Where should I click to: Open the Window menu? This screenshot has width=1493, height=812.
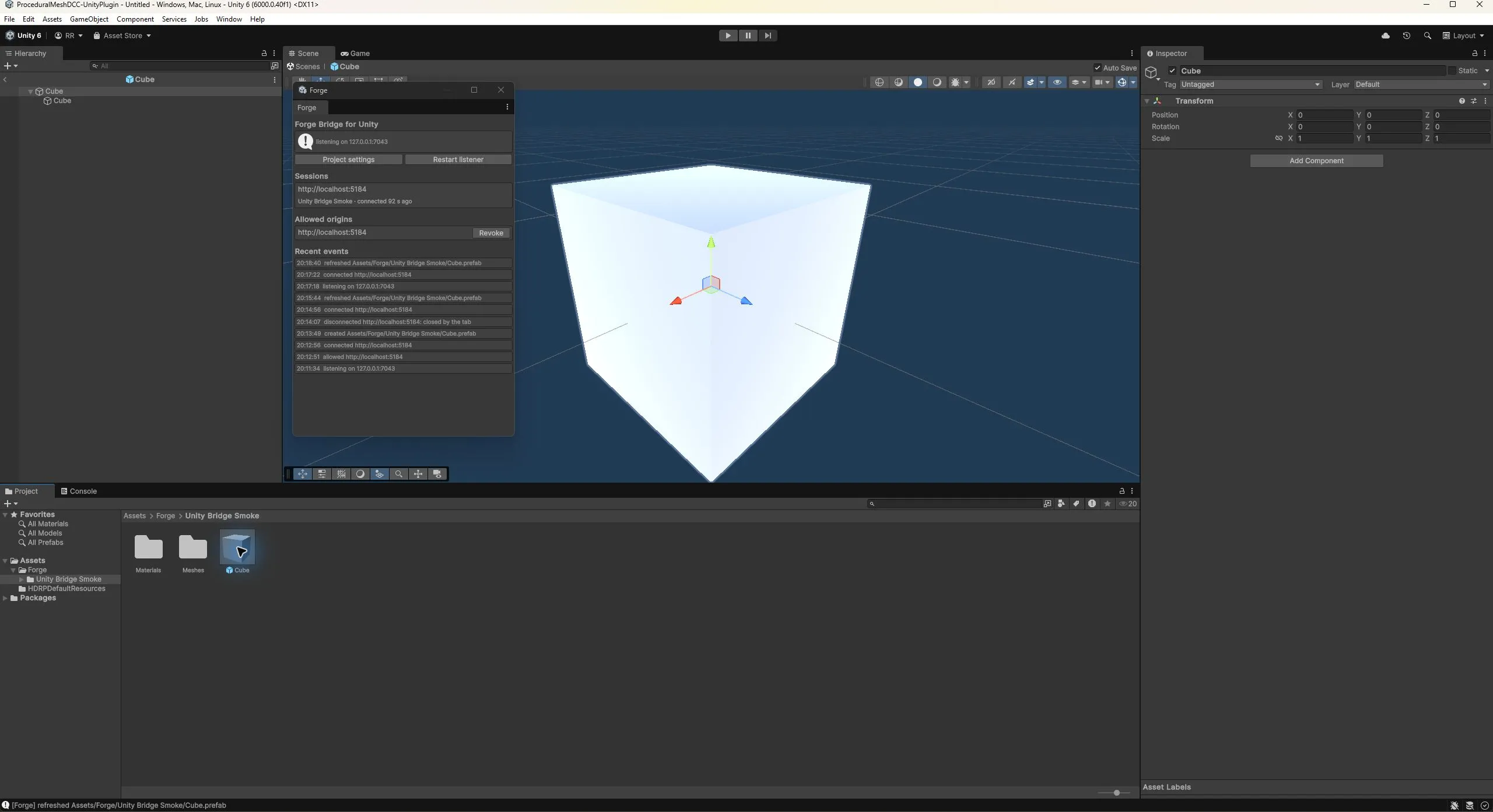tap(229, 19)
